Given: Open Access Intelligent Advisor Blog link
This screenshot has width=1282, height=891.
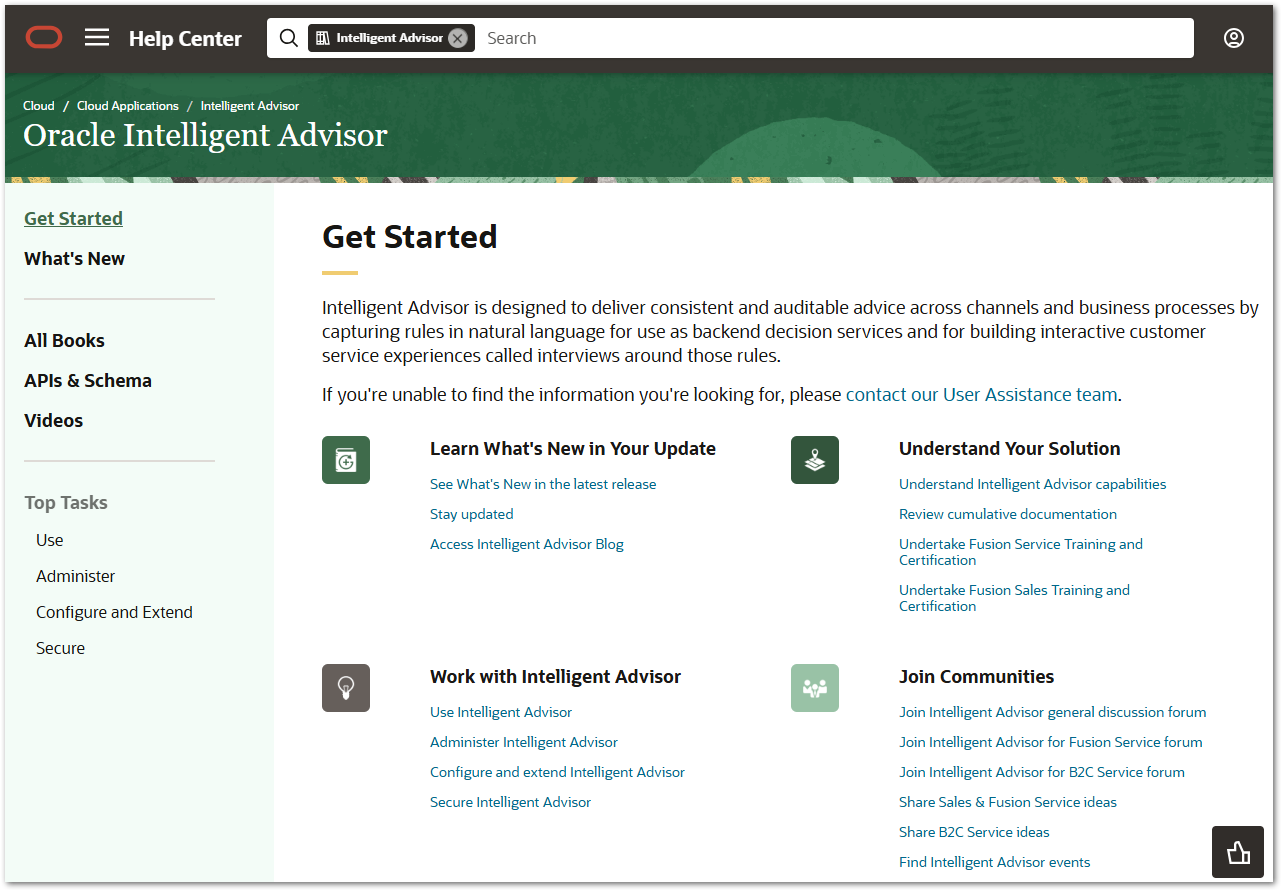Looking at the screenshot, I should (527, 544).
